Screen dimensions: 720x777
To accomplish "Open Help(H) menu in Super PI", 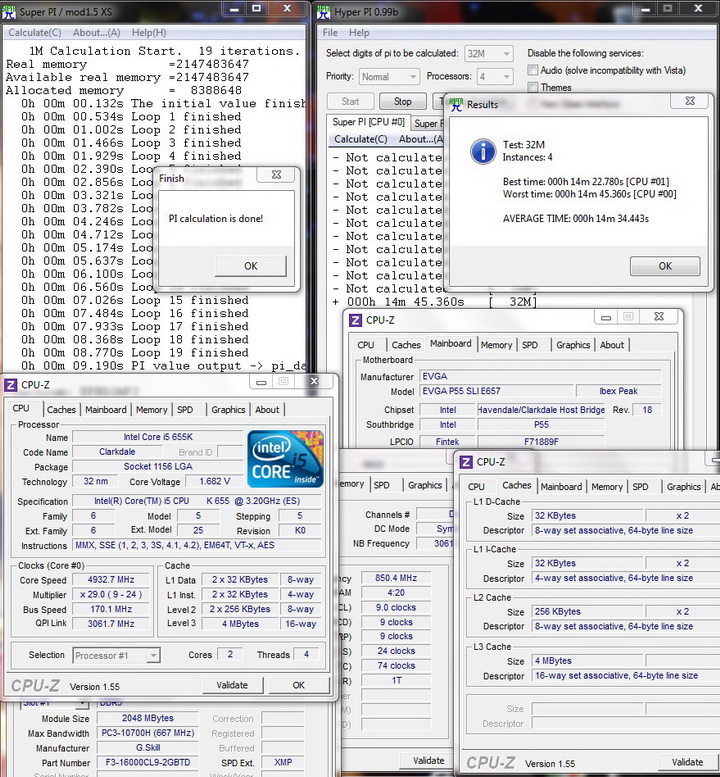I will (x=149, y=33).
